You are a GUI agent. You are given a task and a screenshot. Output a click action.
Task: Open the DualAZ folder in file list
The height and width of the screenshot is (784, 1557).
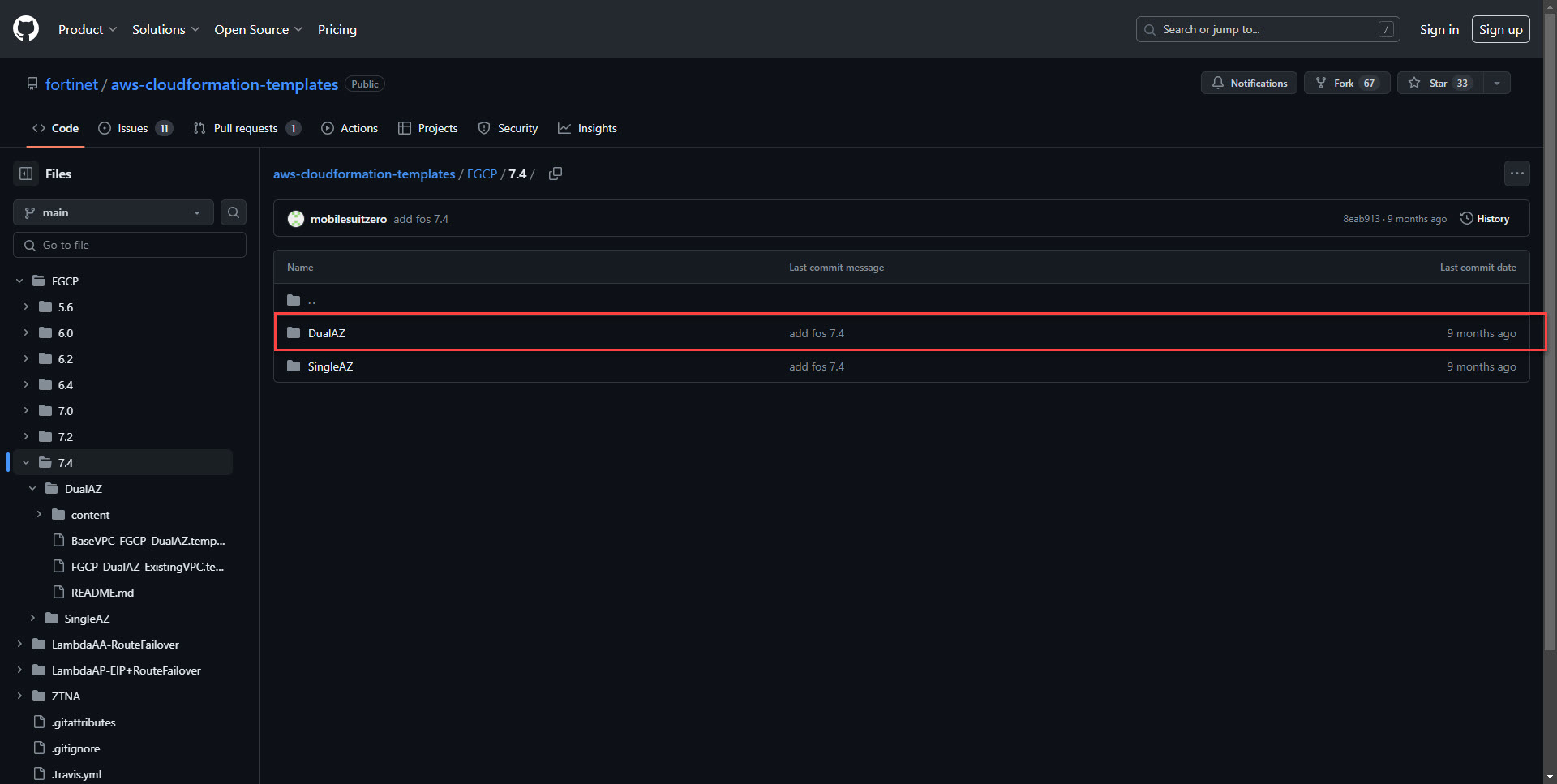point(327,333)
